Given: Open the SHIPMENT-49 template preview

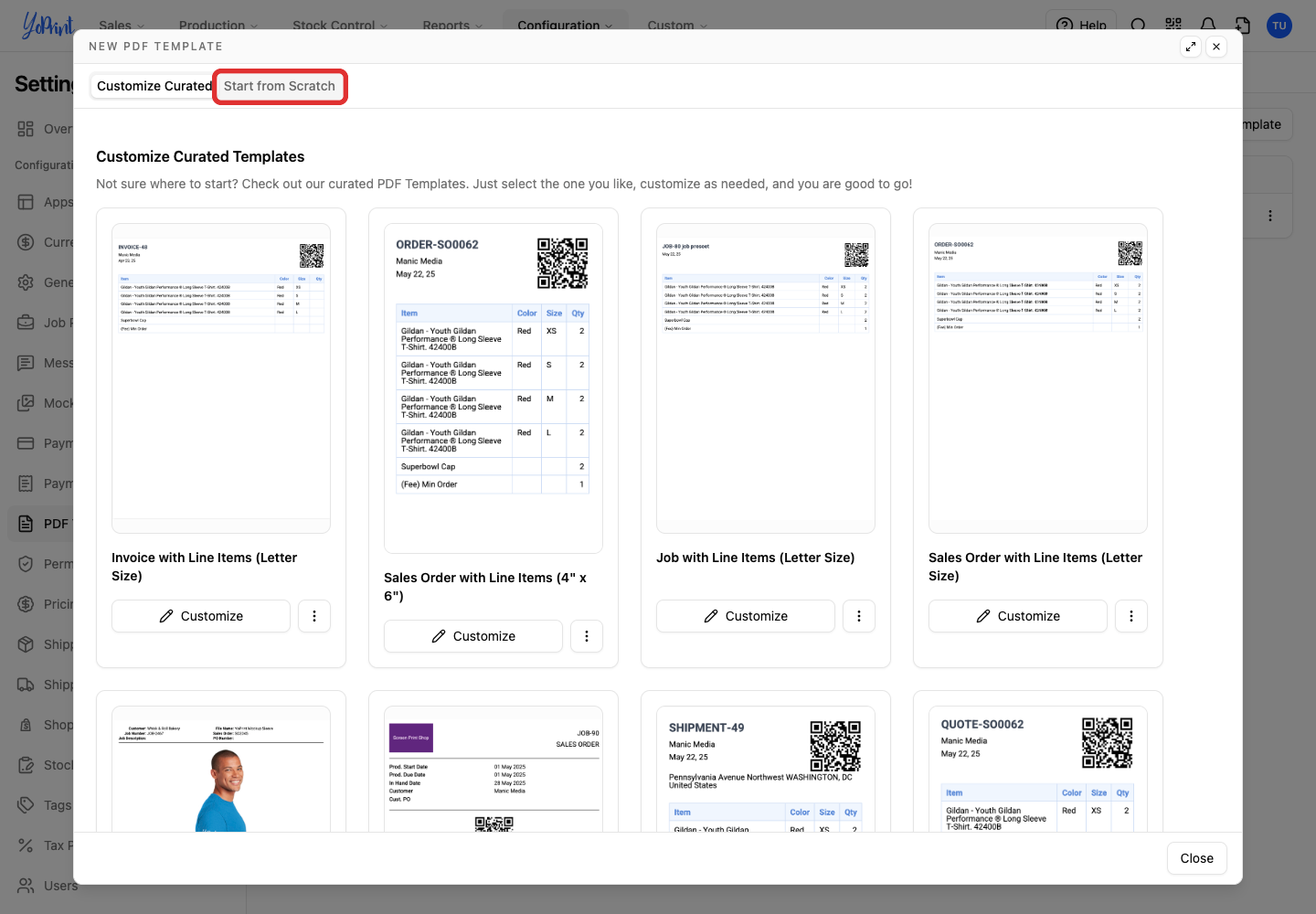Looking at the screenshot, I should coord(766,769).
